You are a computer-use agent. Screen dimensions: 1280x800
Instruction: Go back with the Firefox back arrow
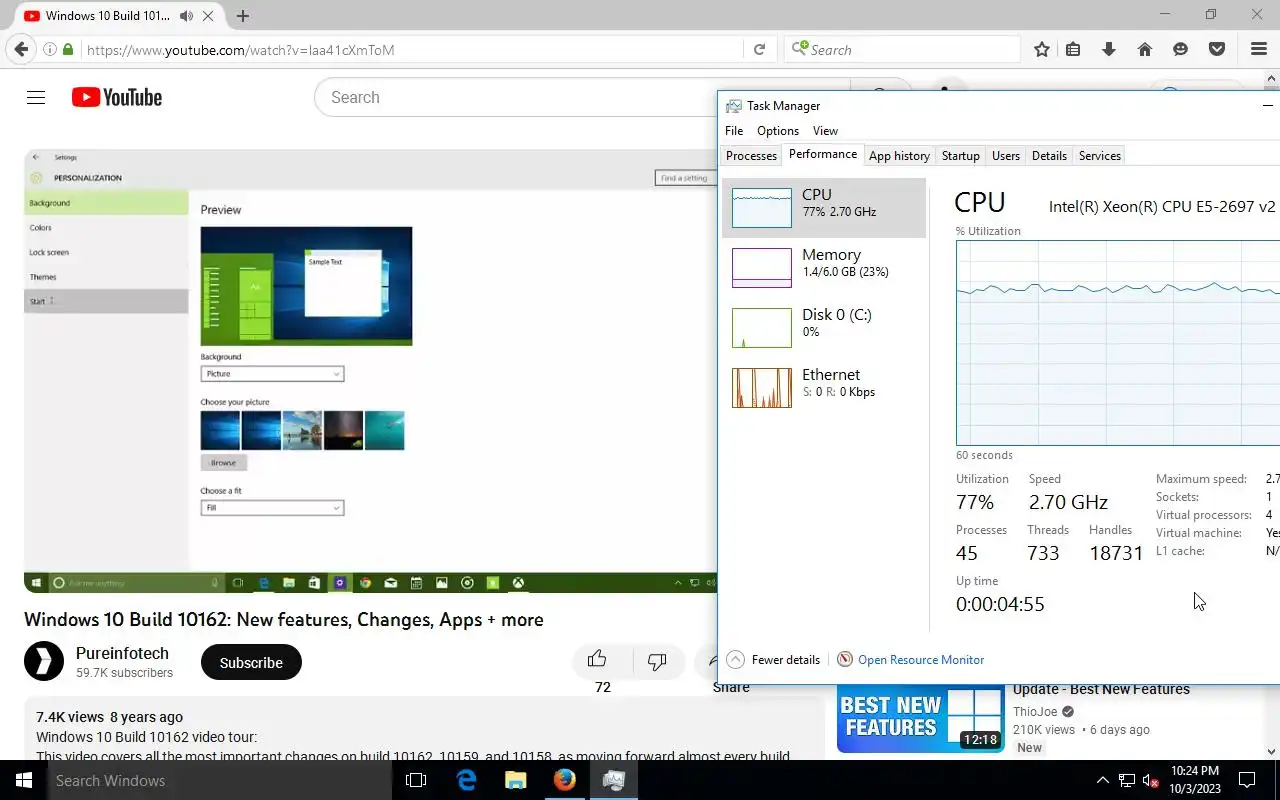pyautogui.click(x=21, y=49)
